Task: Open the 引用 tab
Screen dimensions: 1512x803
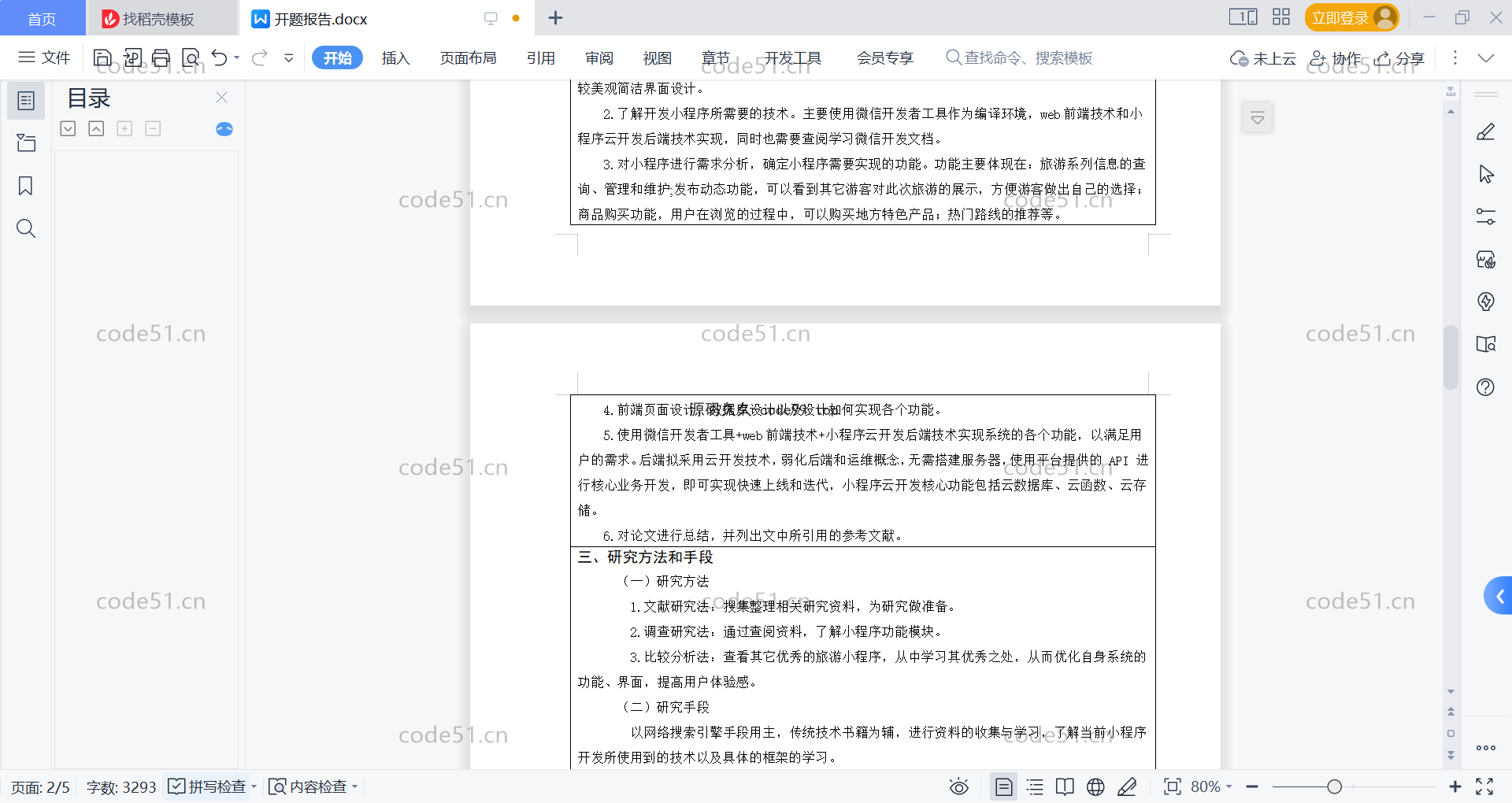Action: [x=540, y=57]
